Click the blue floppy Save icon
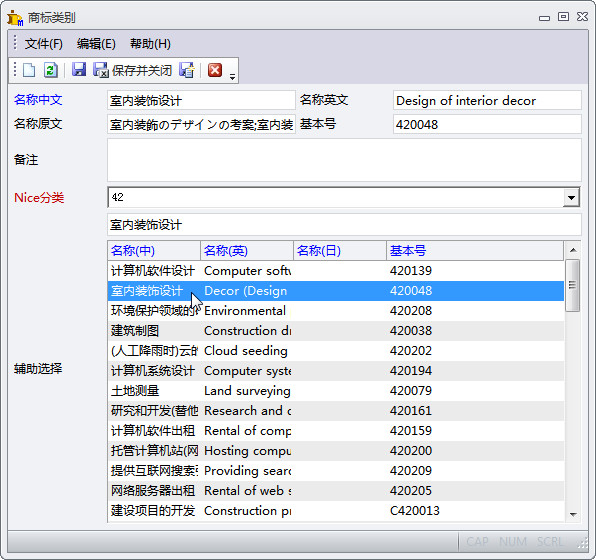 point(79,70)
